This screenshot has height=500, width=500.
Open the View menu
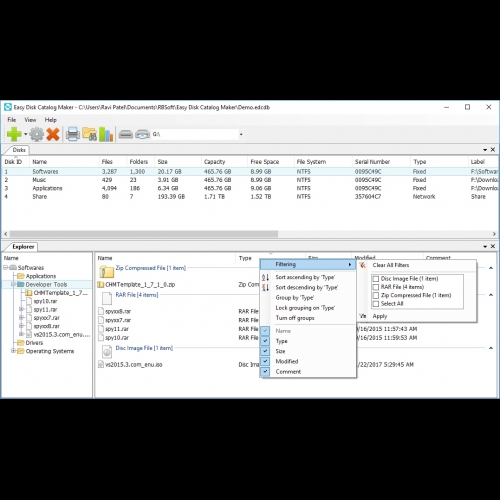pyautogui.click(x=30, y=120)
